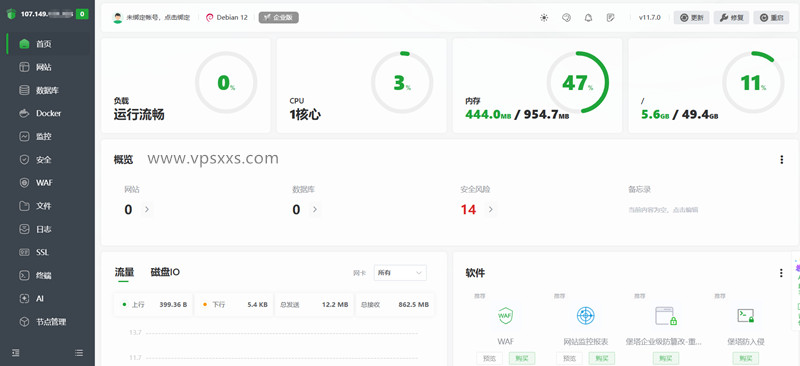This screenshot has height=366, width=800.
Task: Click the 节点管理 cube icon in sidebar
Action: tap(24, 322)
